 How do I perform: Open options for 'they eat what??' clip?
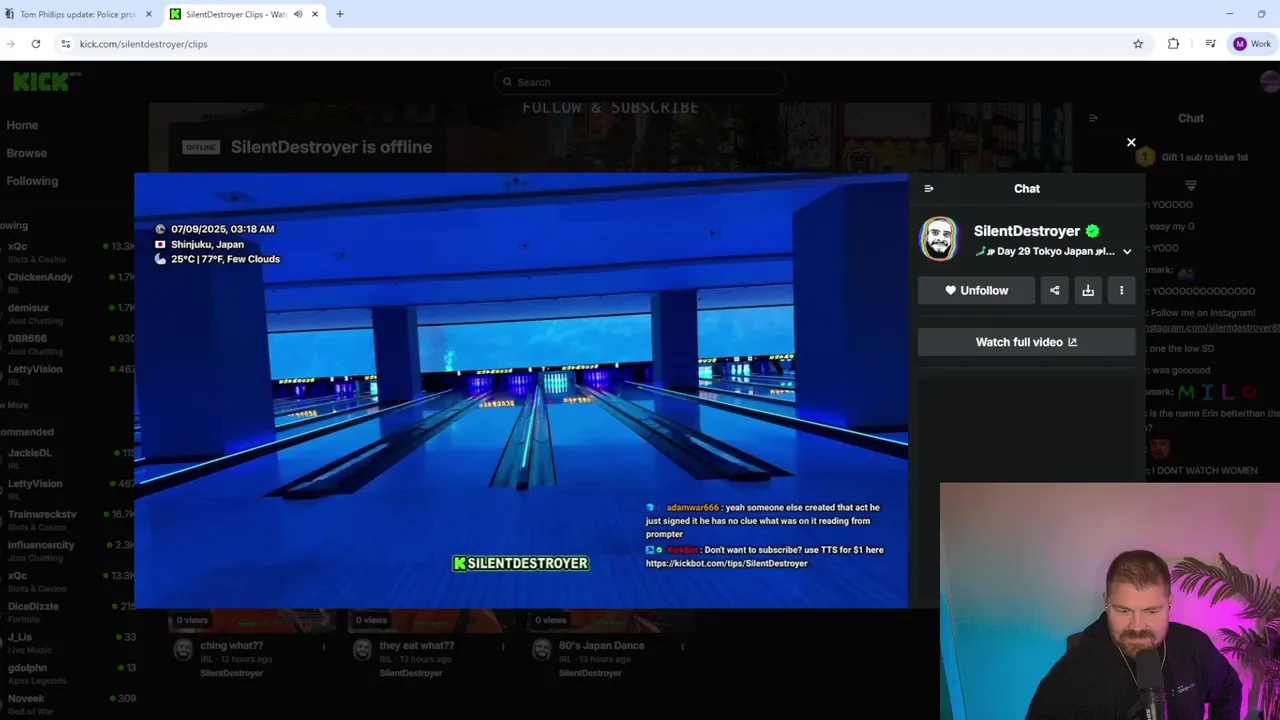[x=503, y=647]
